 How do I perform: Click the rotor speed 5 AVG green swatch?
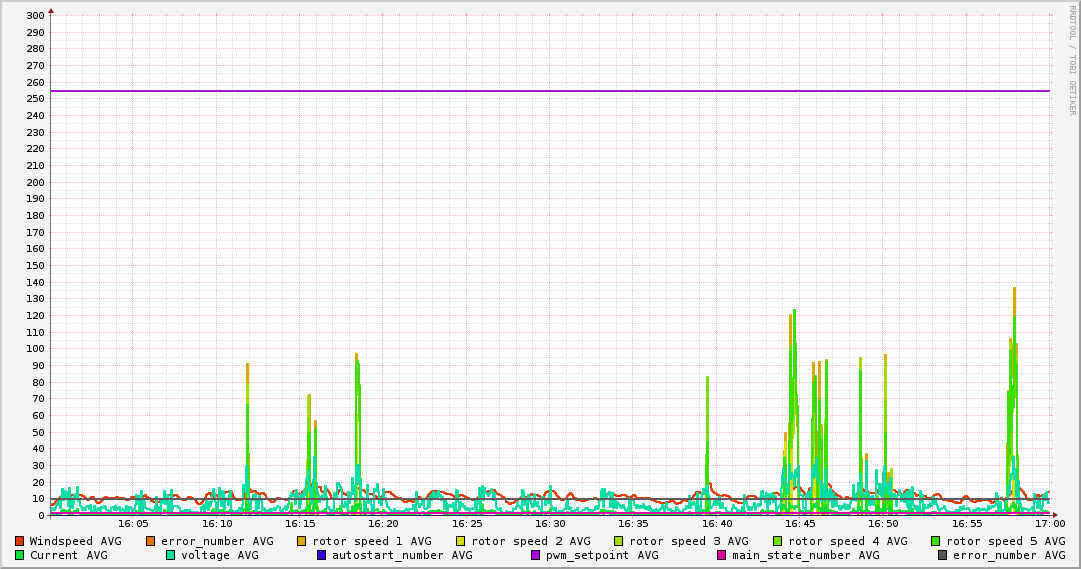click(936, 541)
